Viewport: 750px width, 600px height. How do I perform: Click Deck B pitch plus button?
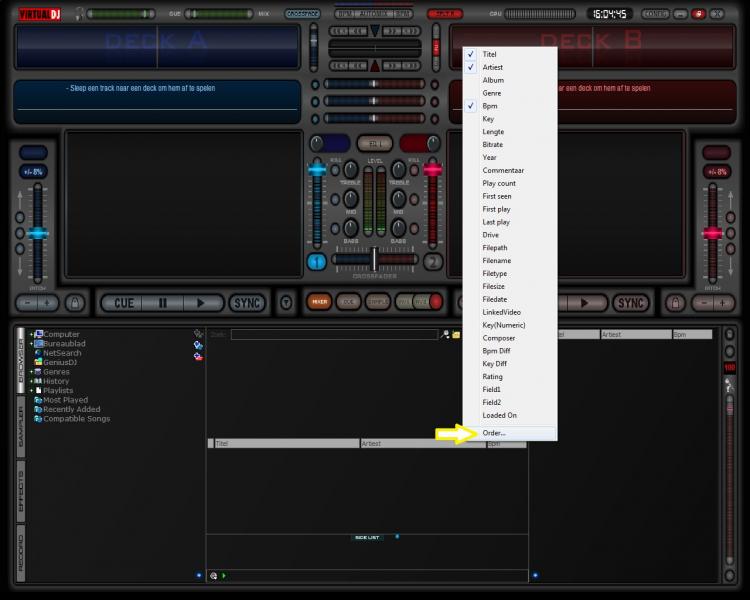click(x=722, y=303)
